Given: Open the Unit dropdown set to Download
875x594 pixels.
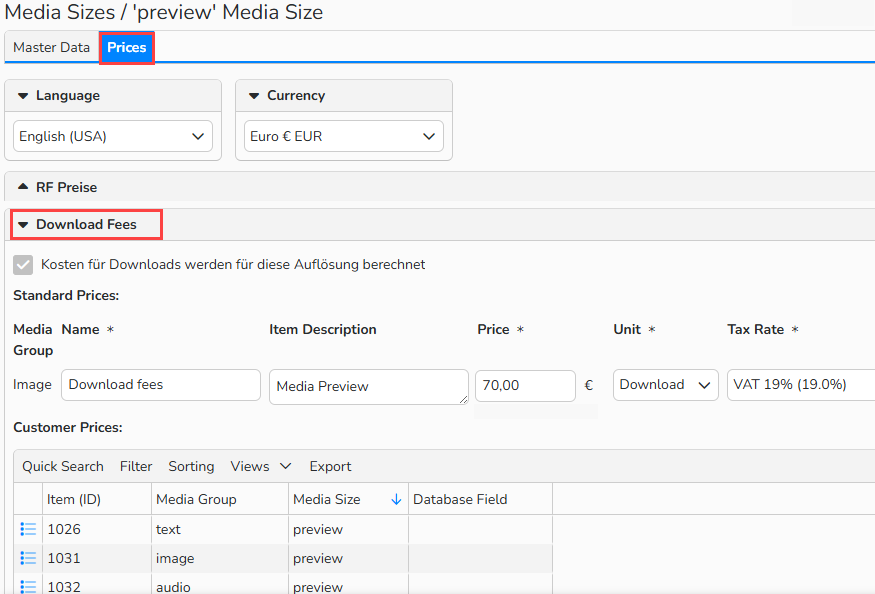Looking at the screenshot, I should [665, 385].
